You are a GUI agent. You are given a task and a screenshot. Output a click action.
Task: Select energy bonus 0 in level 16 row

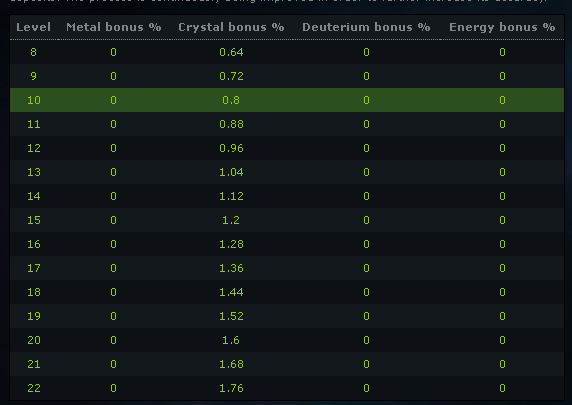click(502, 244)
